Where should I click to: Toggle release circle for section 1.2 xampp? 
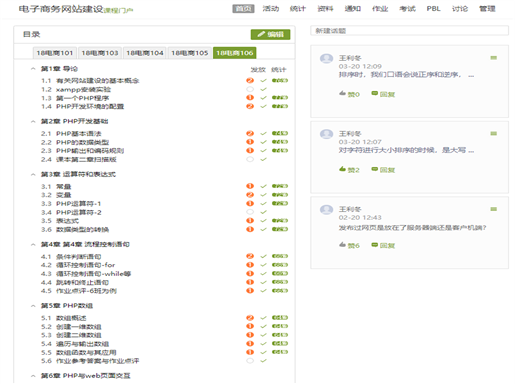(x=250, y=89)
